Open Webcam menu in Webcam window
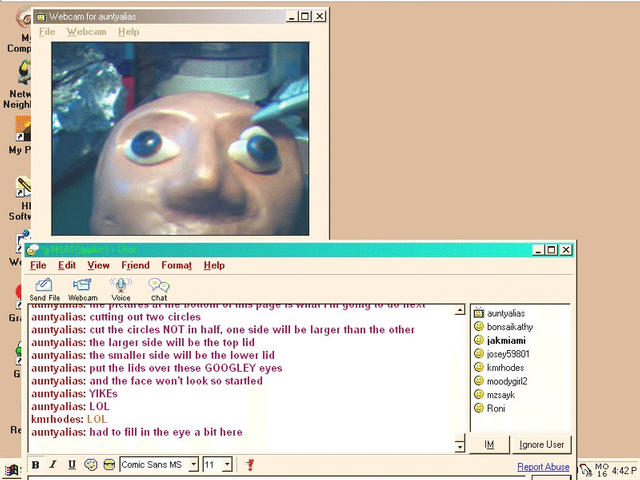This screenshot has width=640, height=480. click(87, 32)
